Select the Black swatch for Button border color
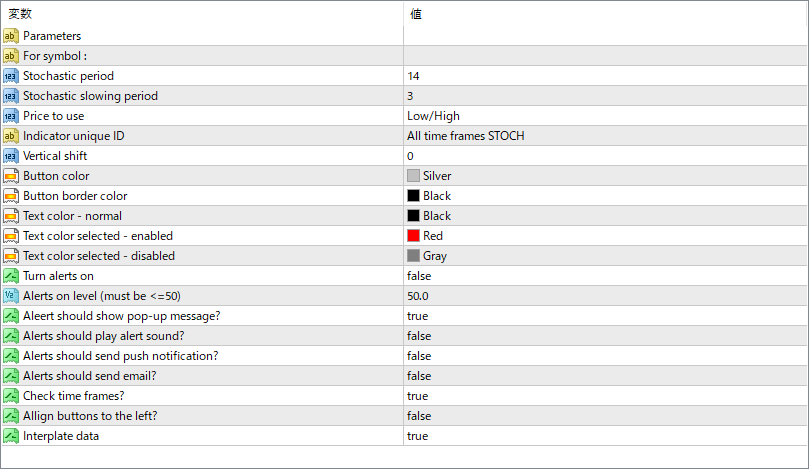809x469 pixels. (x=413, y=196)
